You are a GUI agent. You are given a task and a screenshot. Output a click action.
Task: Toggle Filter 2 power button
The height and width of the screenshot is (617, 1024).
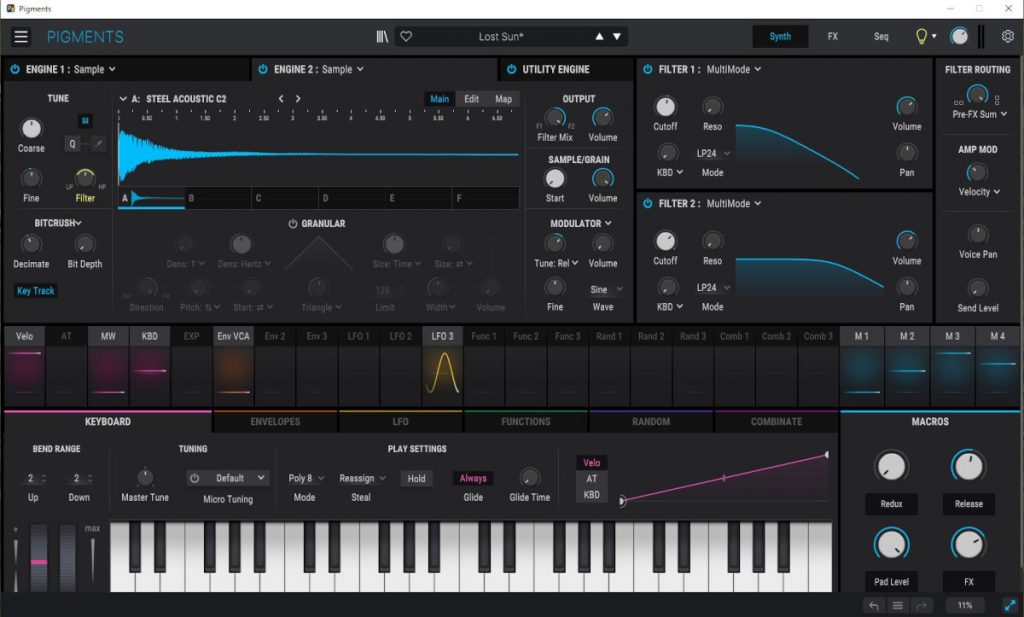coord(647,204)
